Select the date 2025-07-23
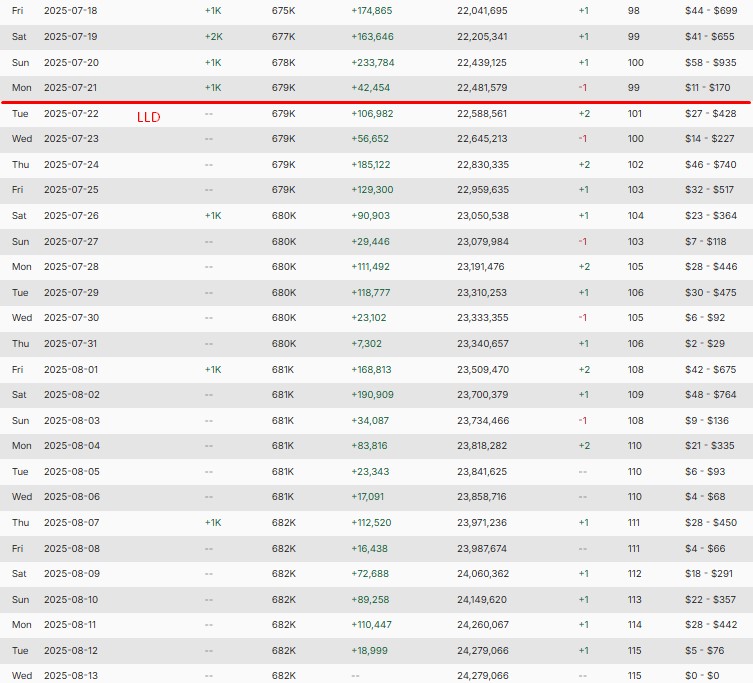 point(71,138)
